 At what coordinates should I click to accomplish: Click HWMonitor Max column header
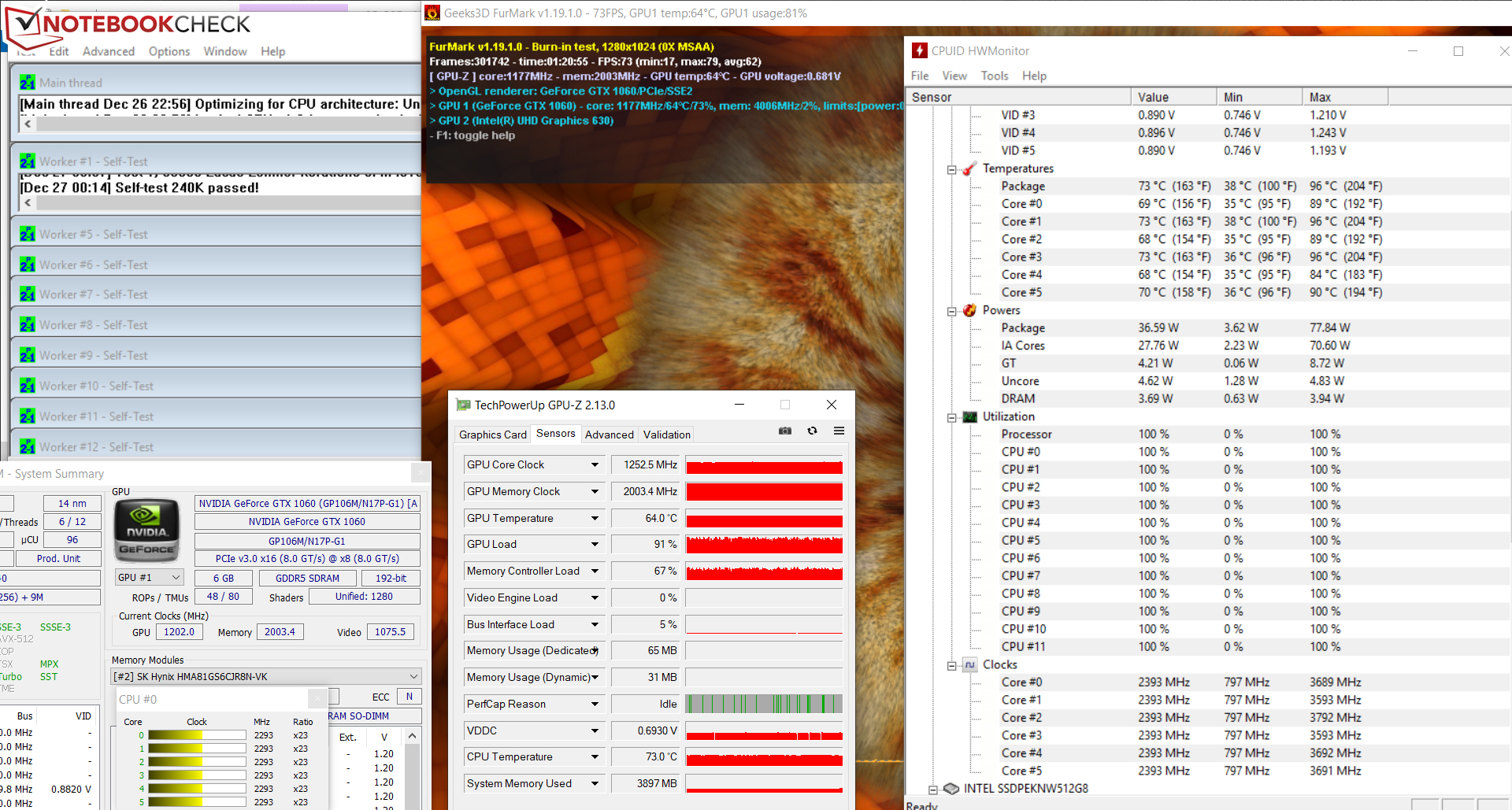pyautogui.click(x=1345, y=97)
